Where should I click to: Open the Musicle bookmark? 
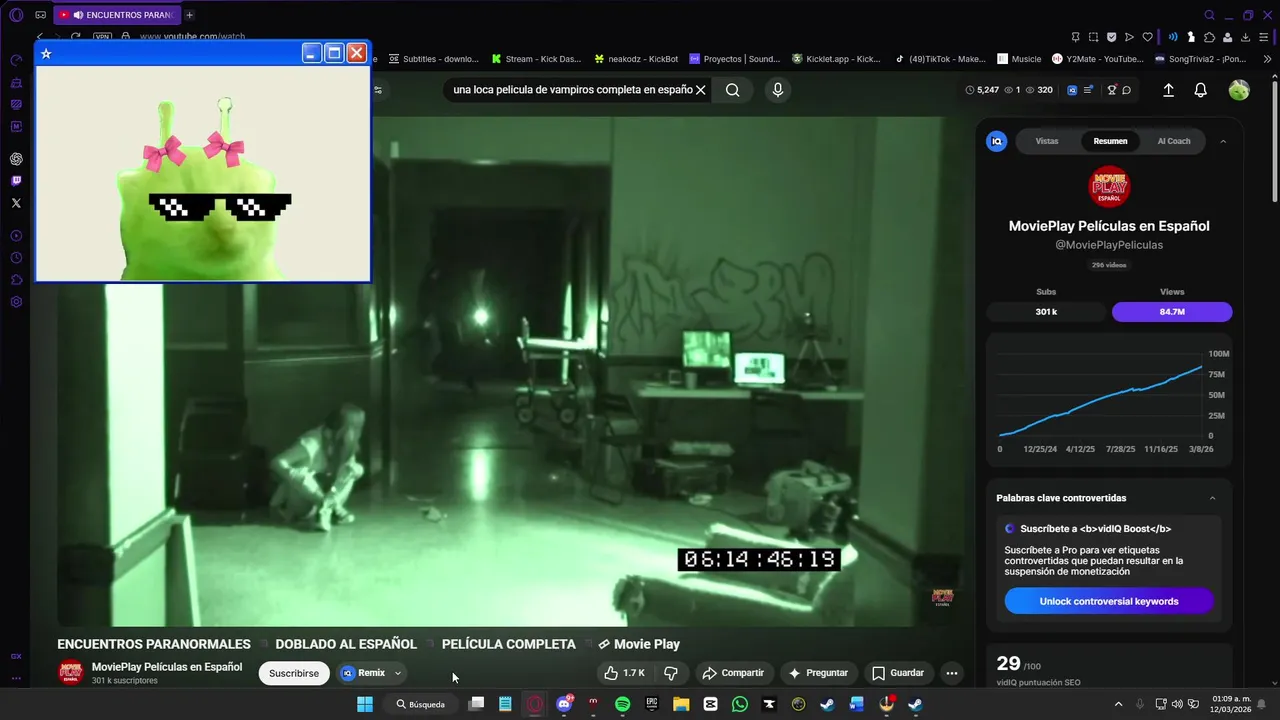(x=1019, y=59)
